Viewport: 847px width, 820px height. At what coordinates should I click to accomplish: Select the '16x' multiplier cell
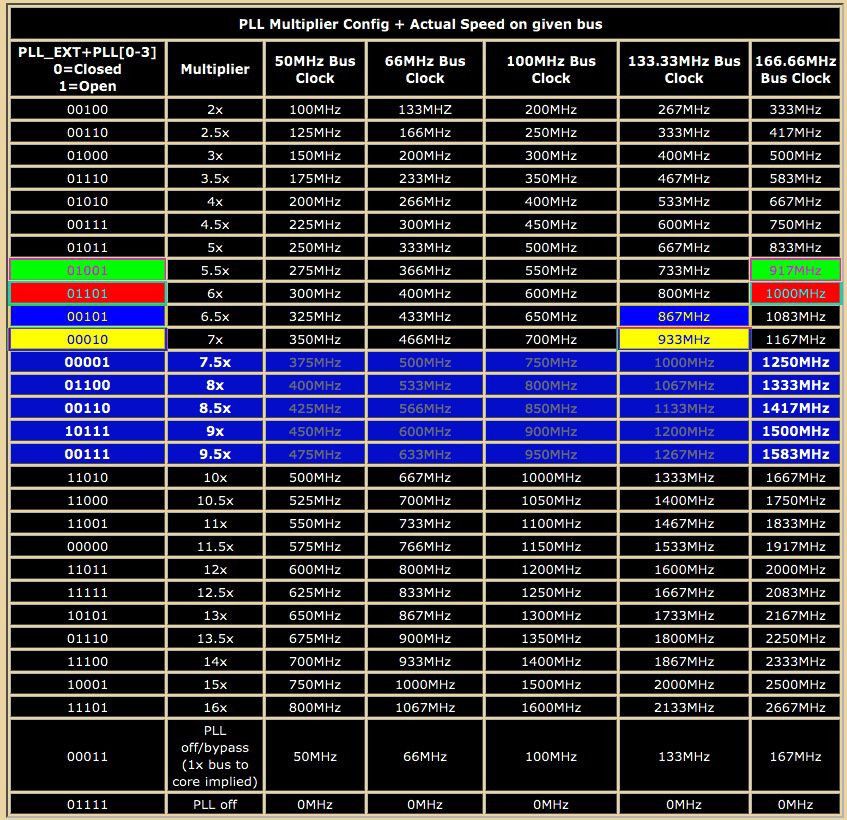215,708
